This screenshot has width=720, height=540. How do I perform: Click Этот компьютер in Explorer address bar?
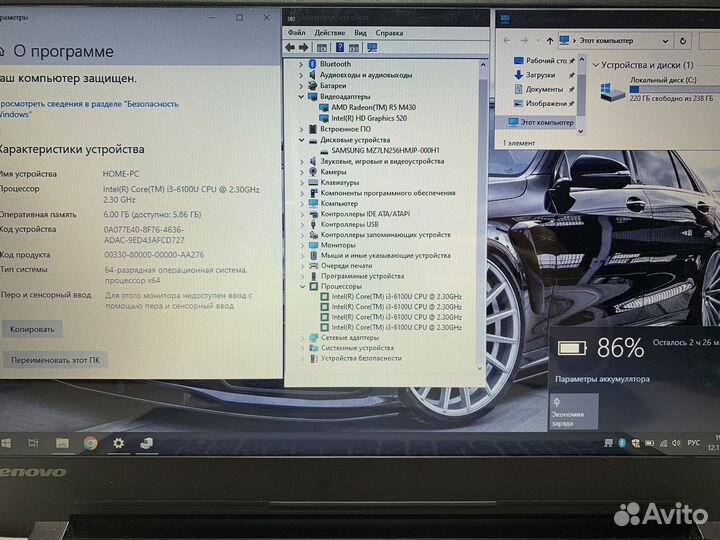[x=606, y=40]
